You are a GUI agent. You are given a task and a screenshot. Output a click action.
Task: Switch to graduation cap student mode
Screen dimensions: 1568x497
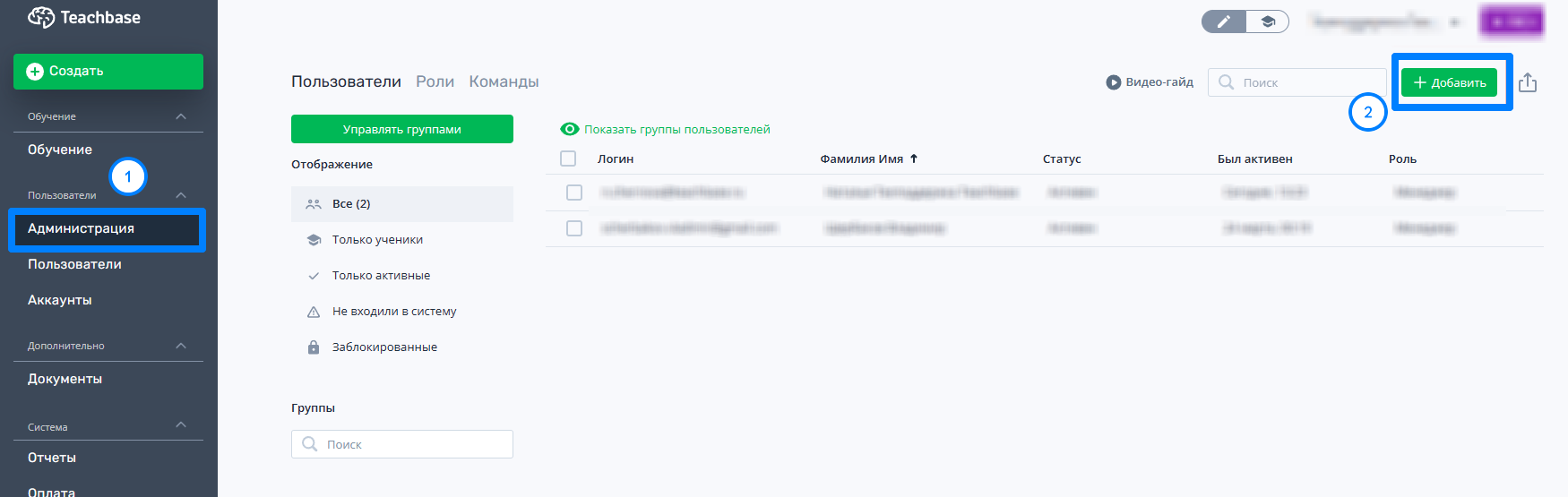point(1267,21)
